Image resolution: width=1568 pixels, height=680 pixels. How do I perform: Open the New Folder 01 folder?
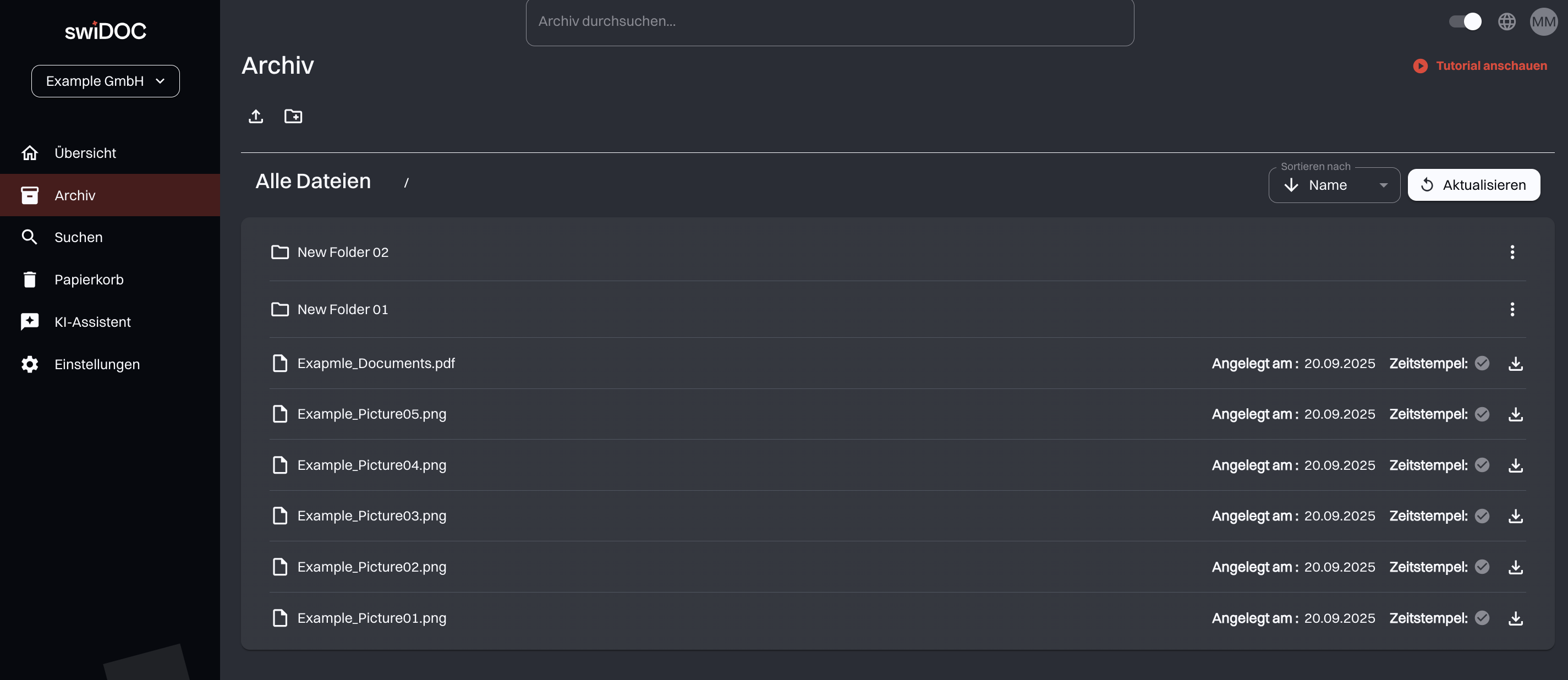click(x=343, y=309)
